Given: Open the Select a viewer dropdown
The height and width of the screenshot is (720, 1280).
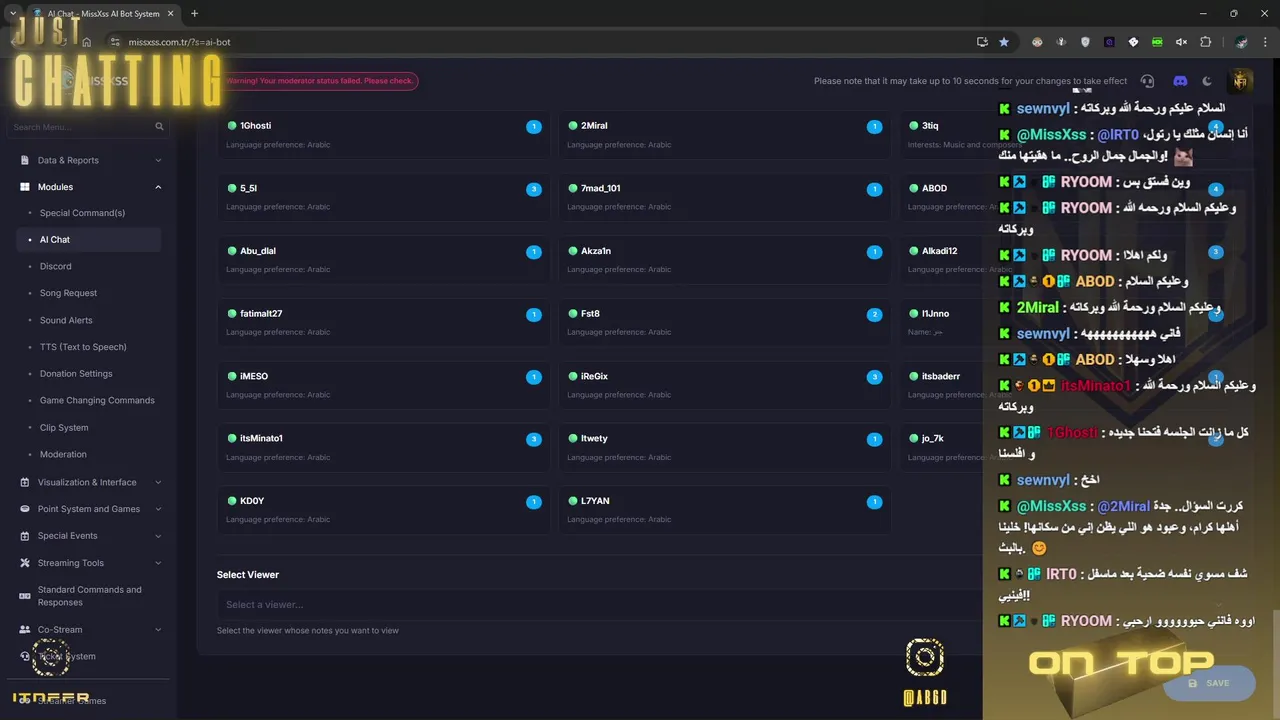Looking at the screenshot, I should 600,604.
